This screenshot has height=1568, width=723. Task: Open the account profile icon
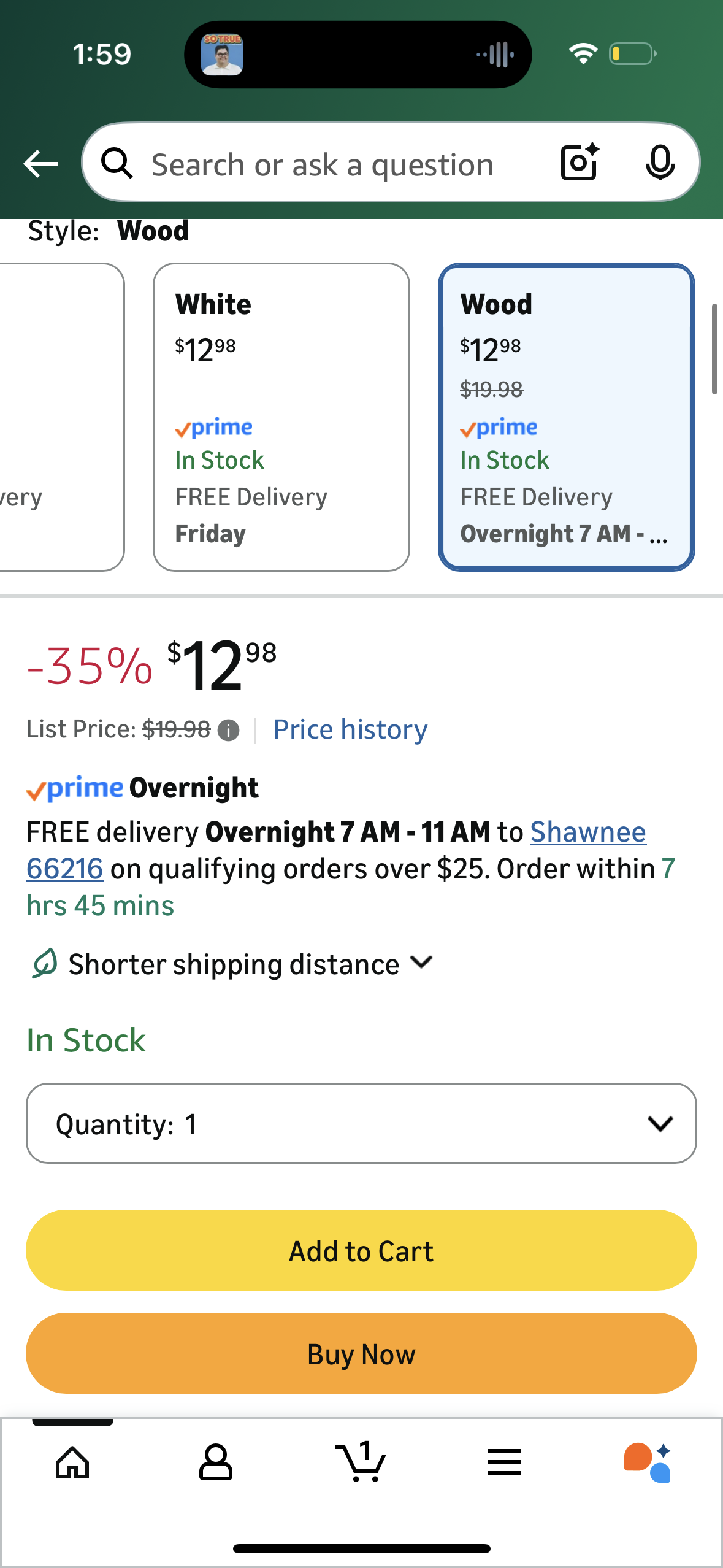[216, 1462]
